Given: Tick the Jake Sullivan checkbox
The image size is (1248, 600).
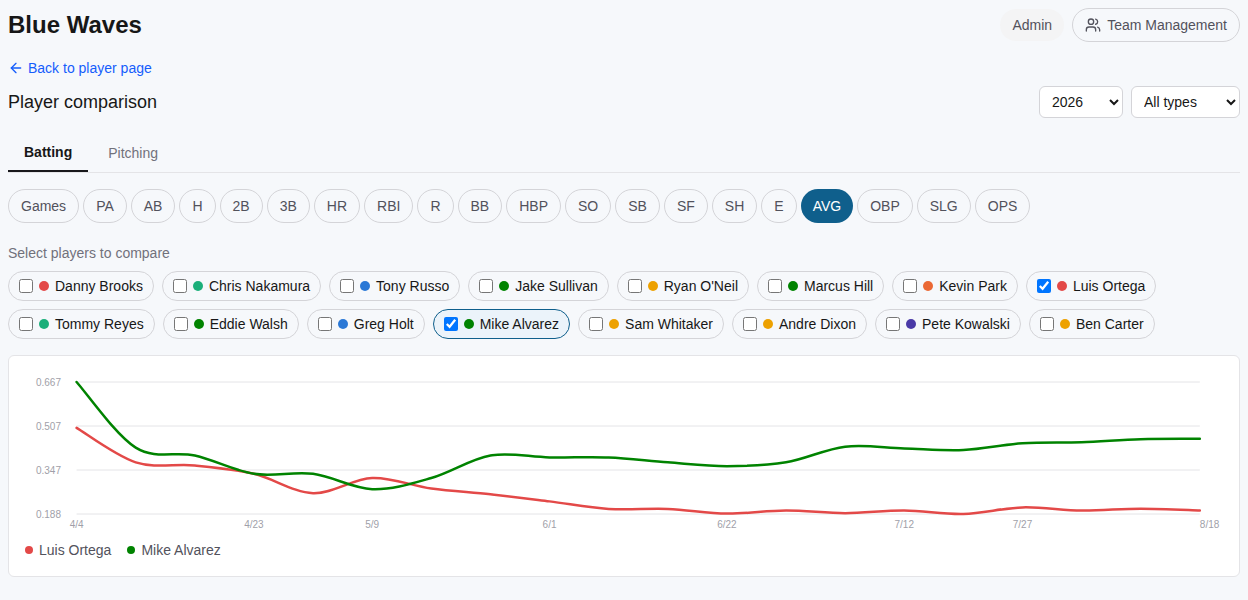Looking at the screenshot, I should point(486,286).
